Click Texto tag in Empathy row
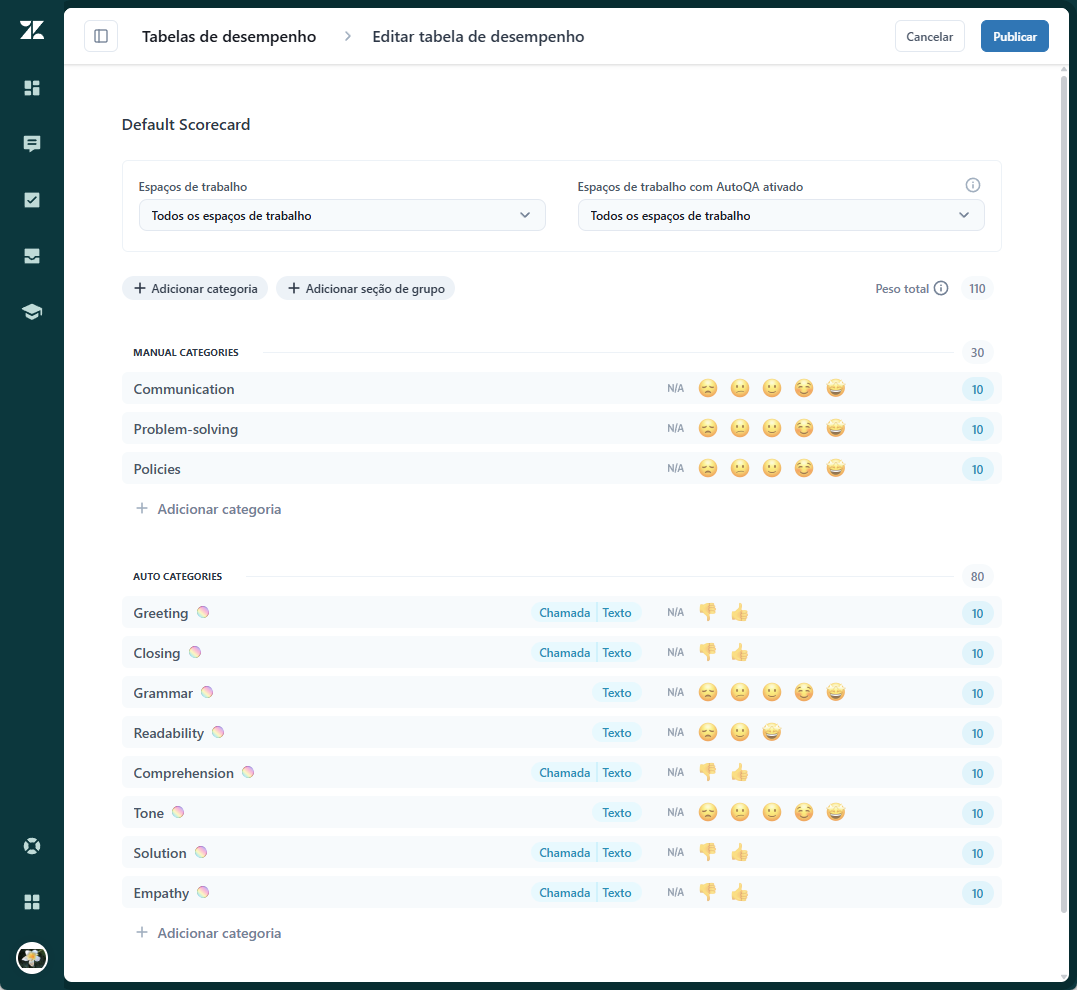 coord(617,892)
